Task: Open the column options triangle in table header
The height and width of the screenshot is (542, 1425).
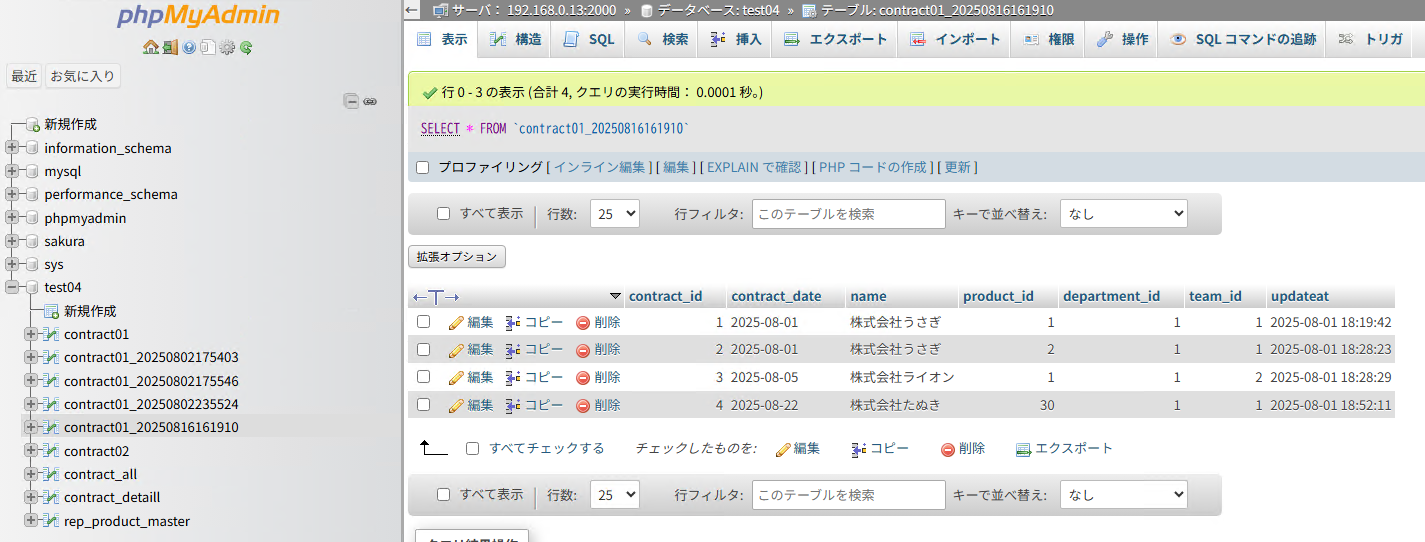Action: [615, 297]
